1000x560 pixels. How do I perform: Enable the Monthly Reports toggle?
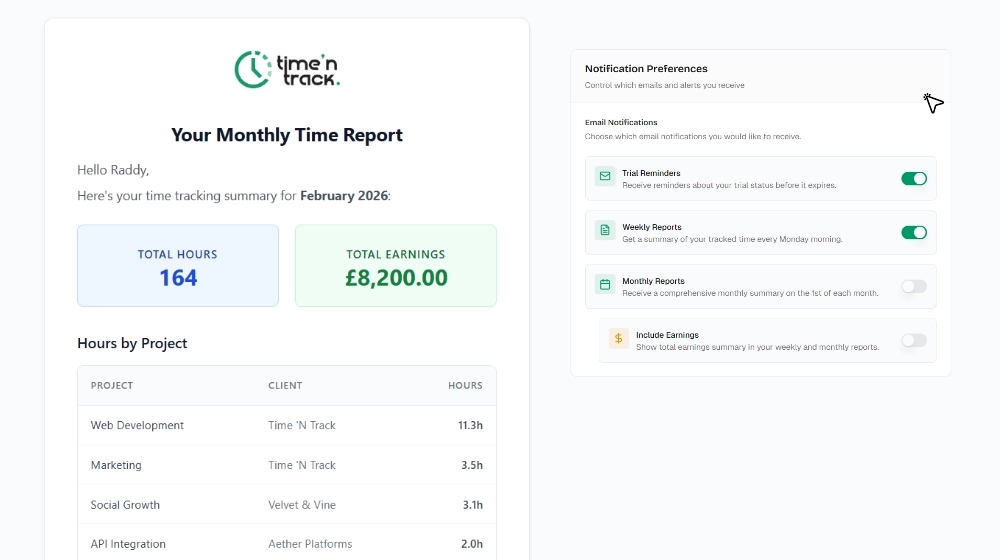[914, 286]
